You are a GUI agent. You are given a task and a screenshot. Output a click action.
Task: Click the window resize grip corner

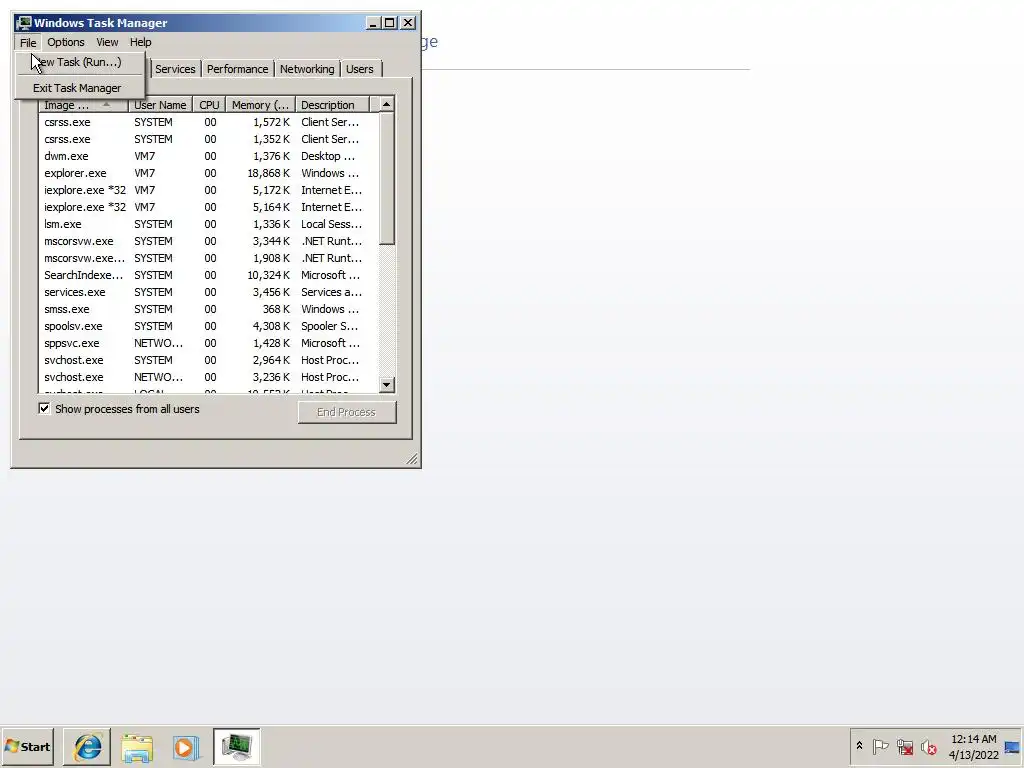[412, 459]
